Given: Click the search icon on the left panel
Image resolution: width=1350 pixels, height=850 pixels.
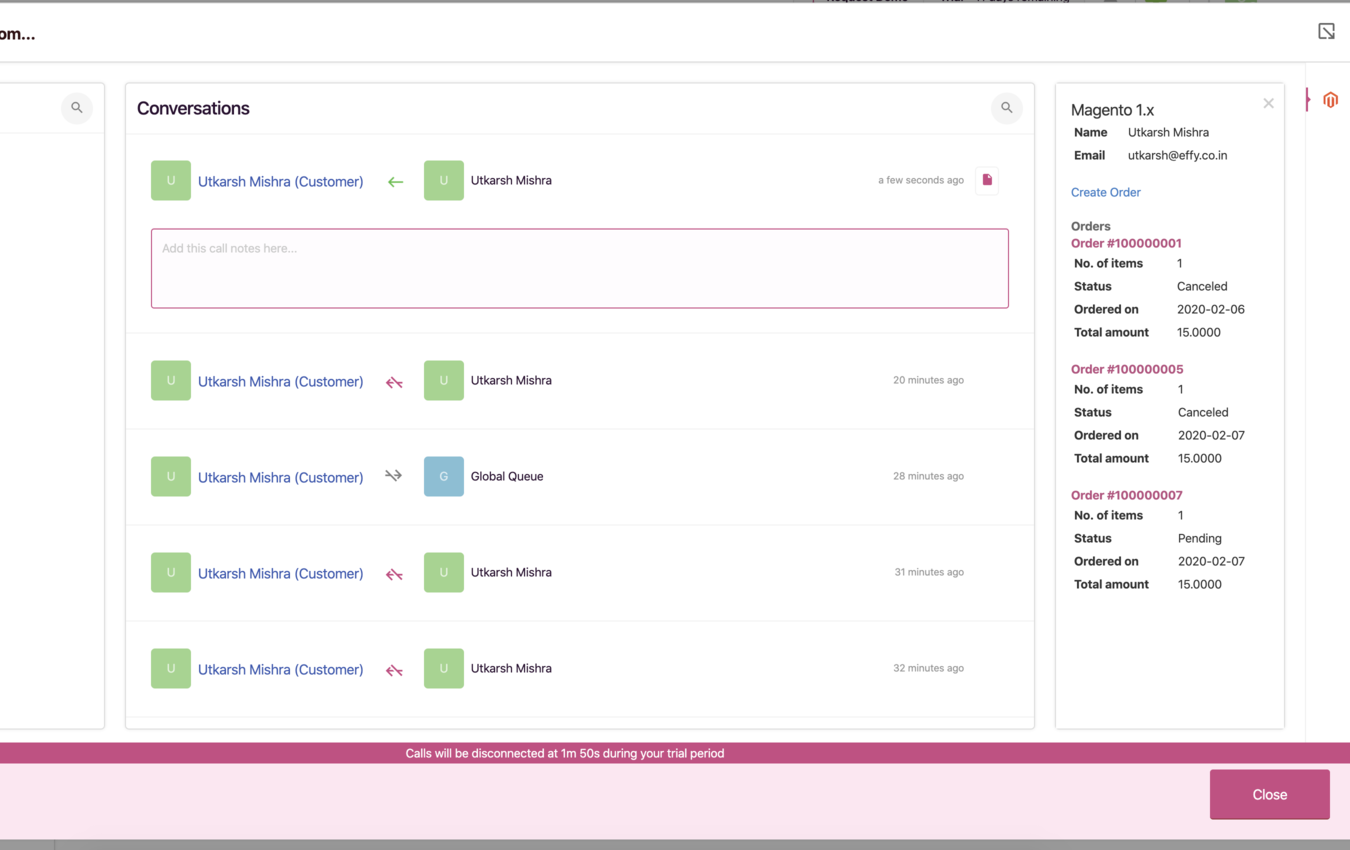Looking at the screenshot, I should [77, 108].
